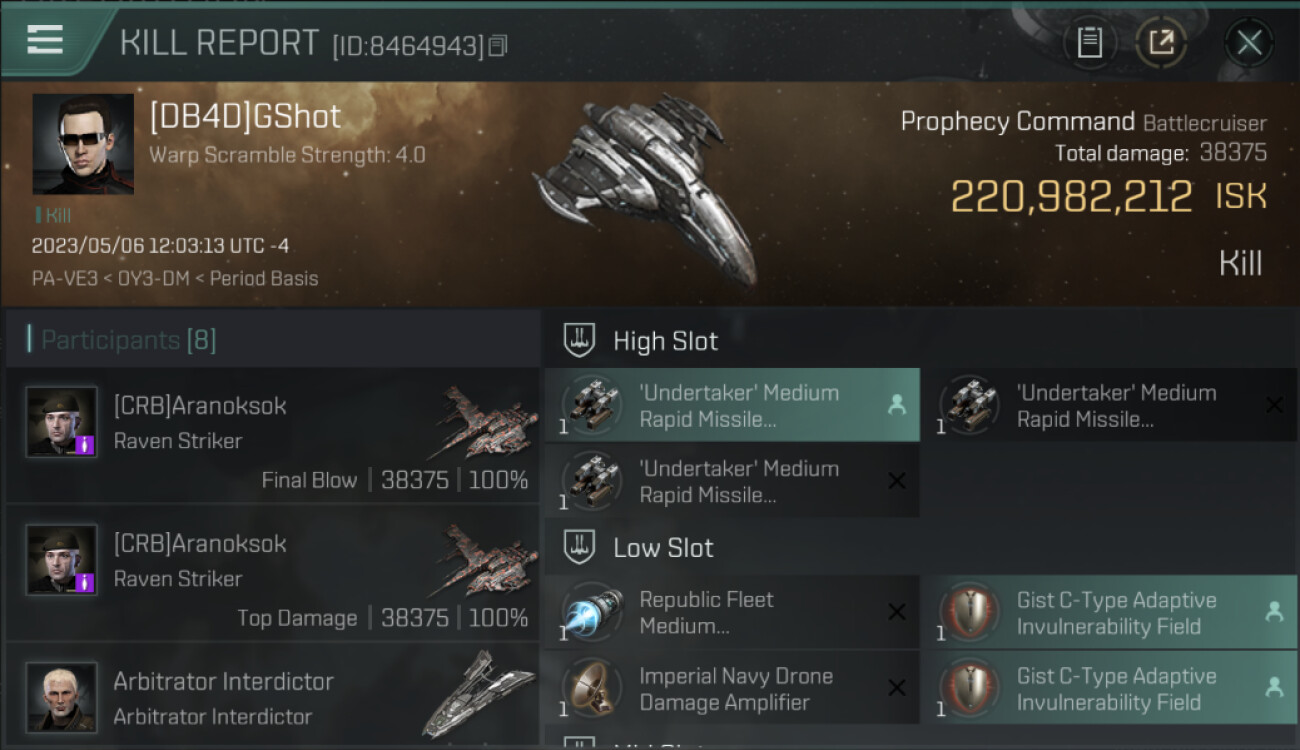Viewport: 1300px width, 750px height.
Task: Select the Aranoksok Final Blow entry
Action: click(272, 436)
